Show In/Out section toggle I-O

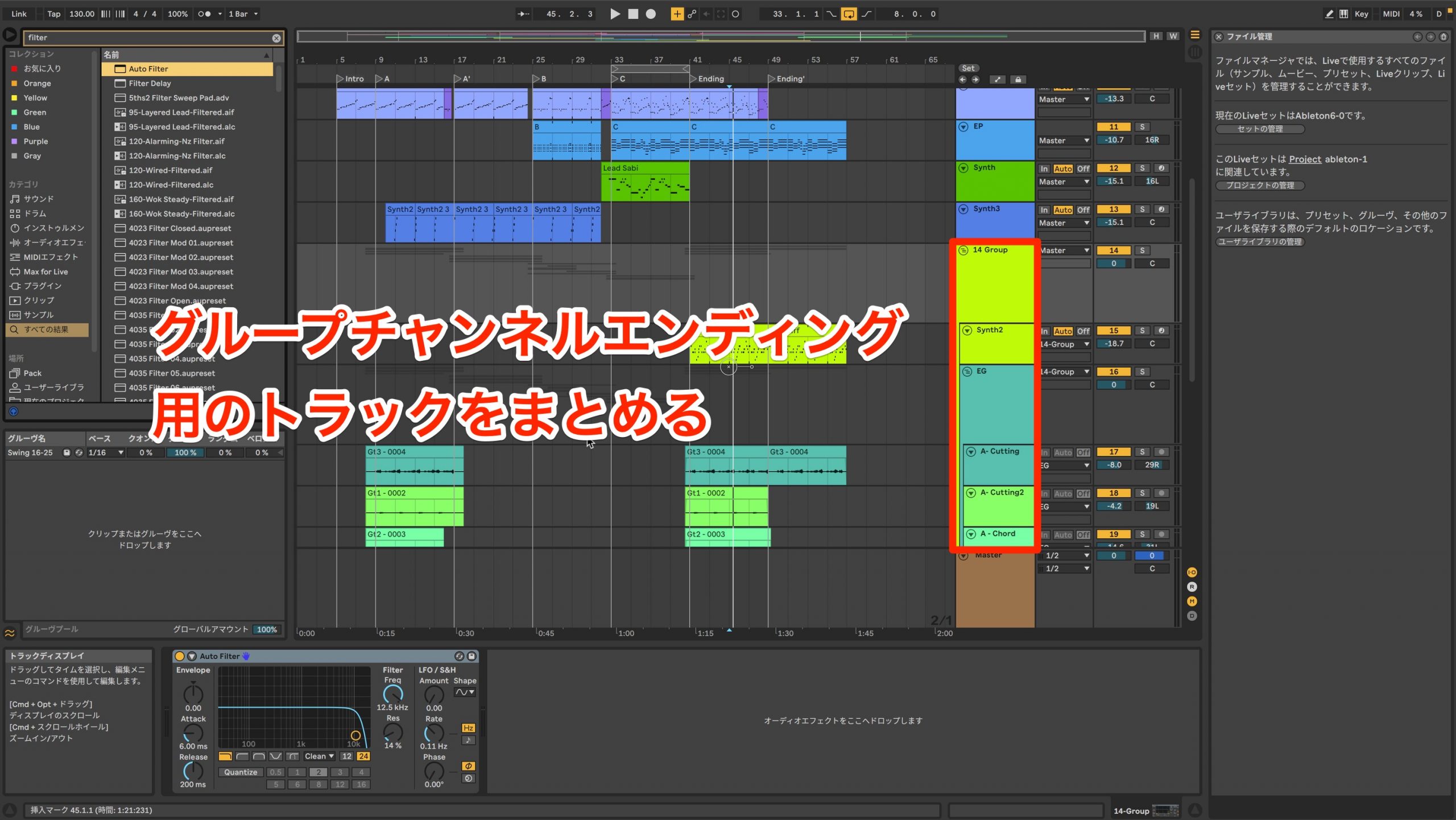tap(1192, 572)
